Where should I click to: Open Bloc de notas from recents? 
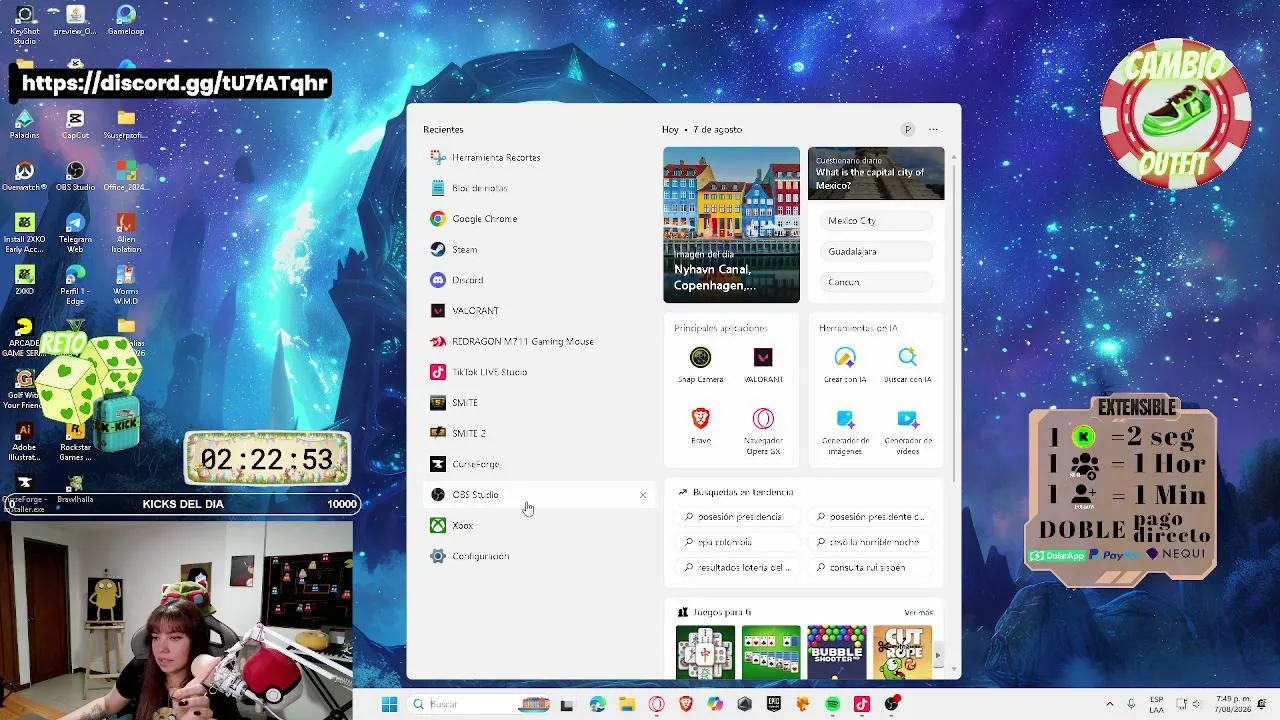(540, 188)
